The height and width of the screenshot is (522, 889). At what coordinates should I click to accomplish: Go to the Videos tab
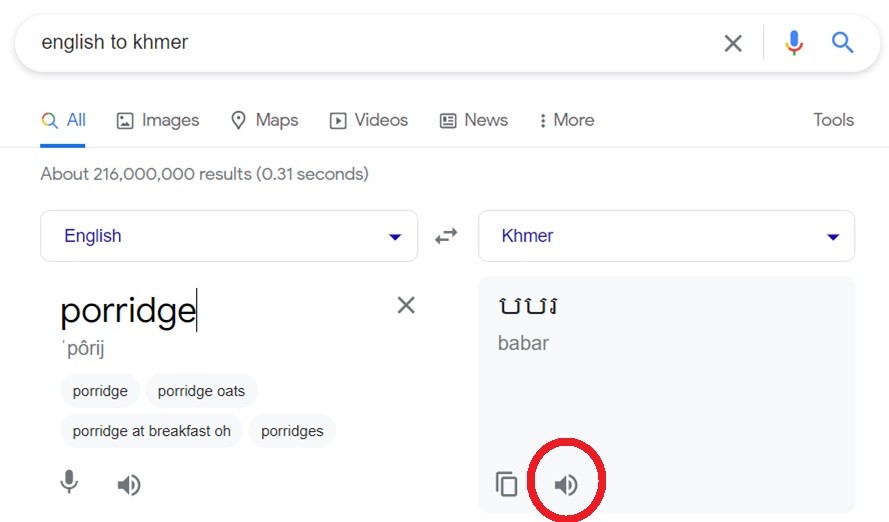click(369, 120)
